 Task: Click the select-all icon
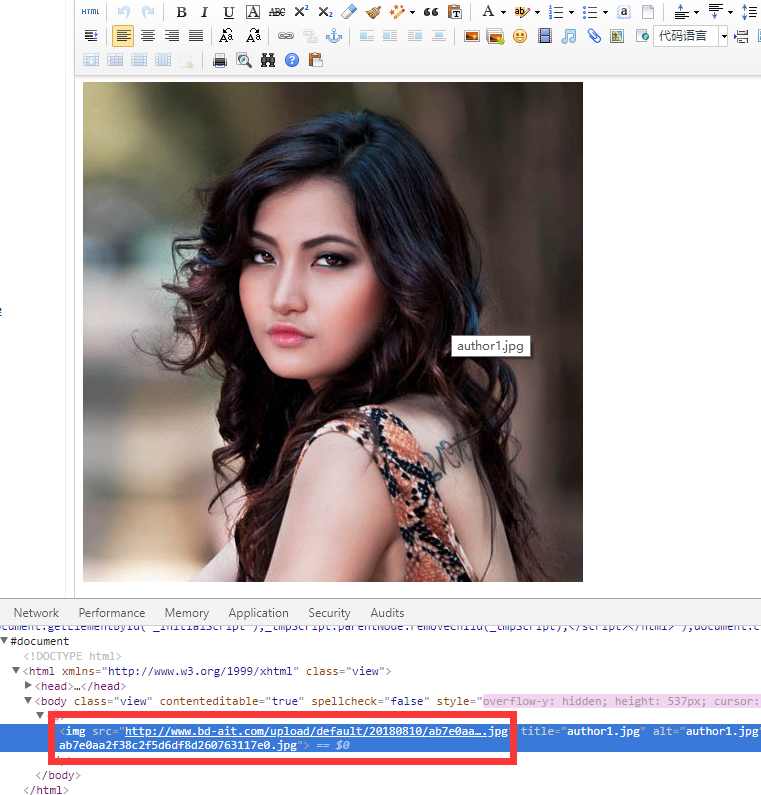tap(624, 12)
